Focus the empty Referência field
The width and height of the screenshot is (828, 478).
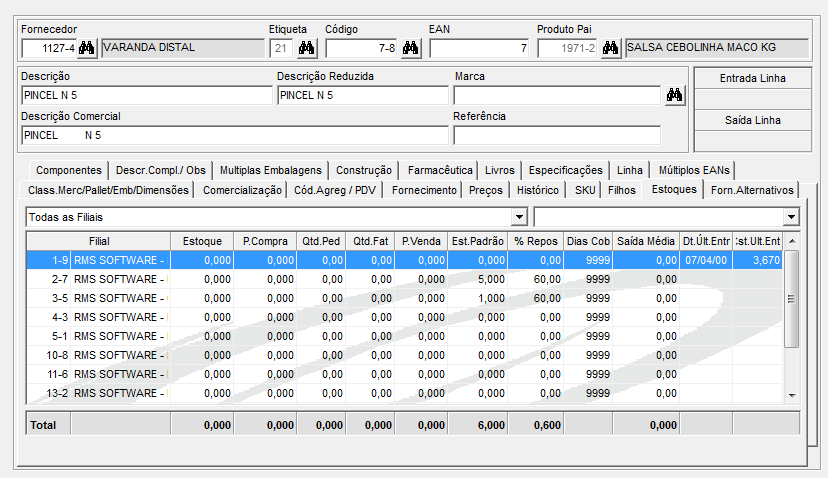[557, 136]
